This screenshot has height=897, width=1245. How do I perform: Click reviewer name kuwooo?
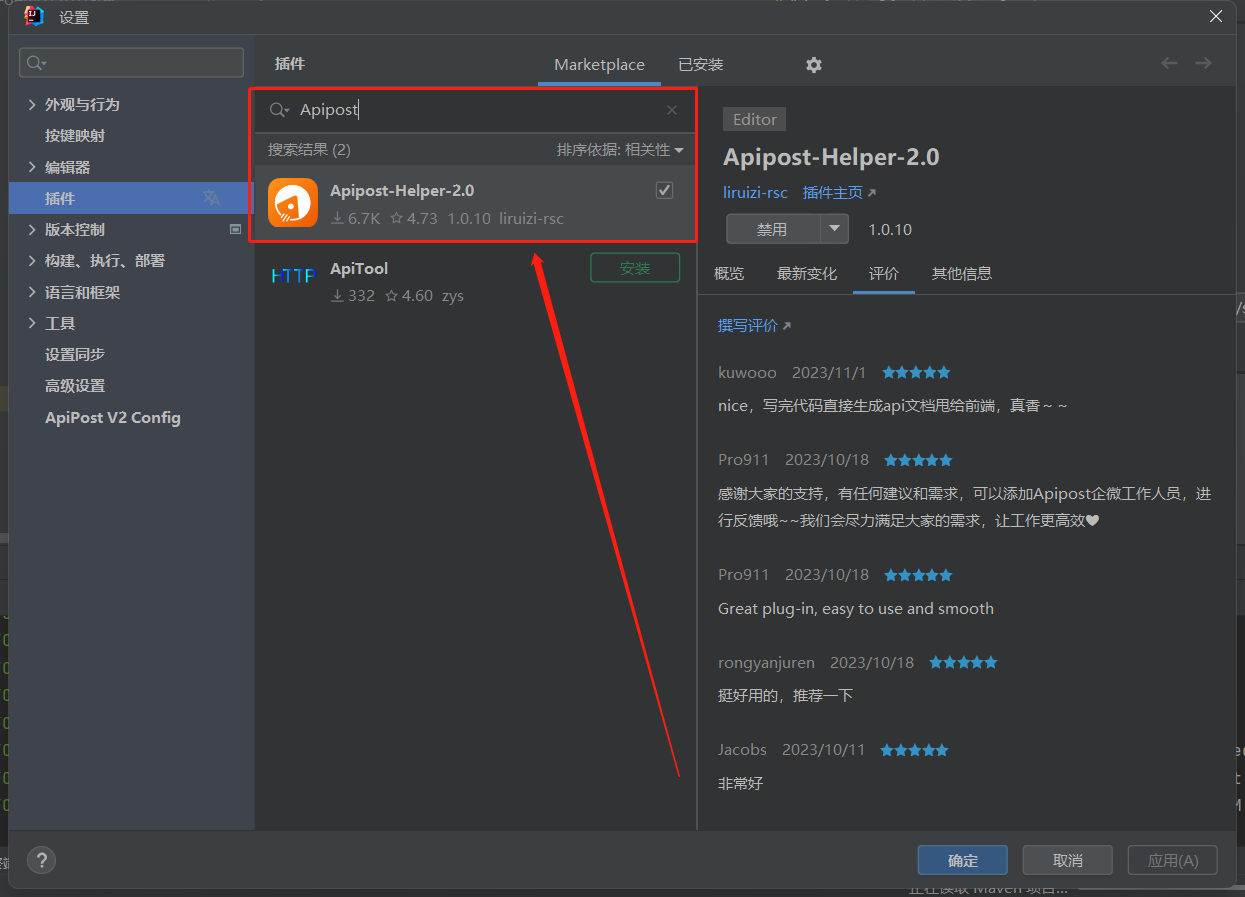(747, 372)
